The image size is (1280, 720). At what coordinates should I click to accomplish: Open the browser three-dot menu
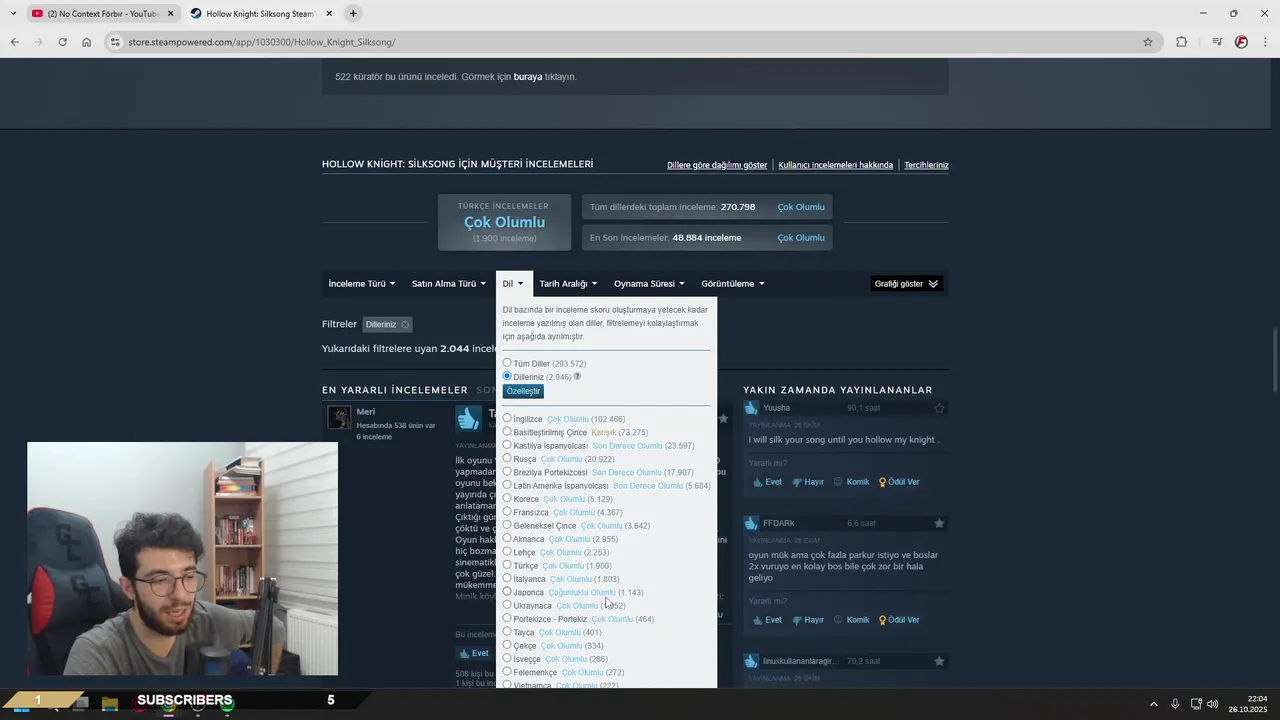point(1266,42)
